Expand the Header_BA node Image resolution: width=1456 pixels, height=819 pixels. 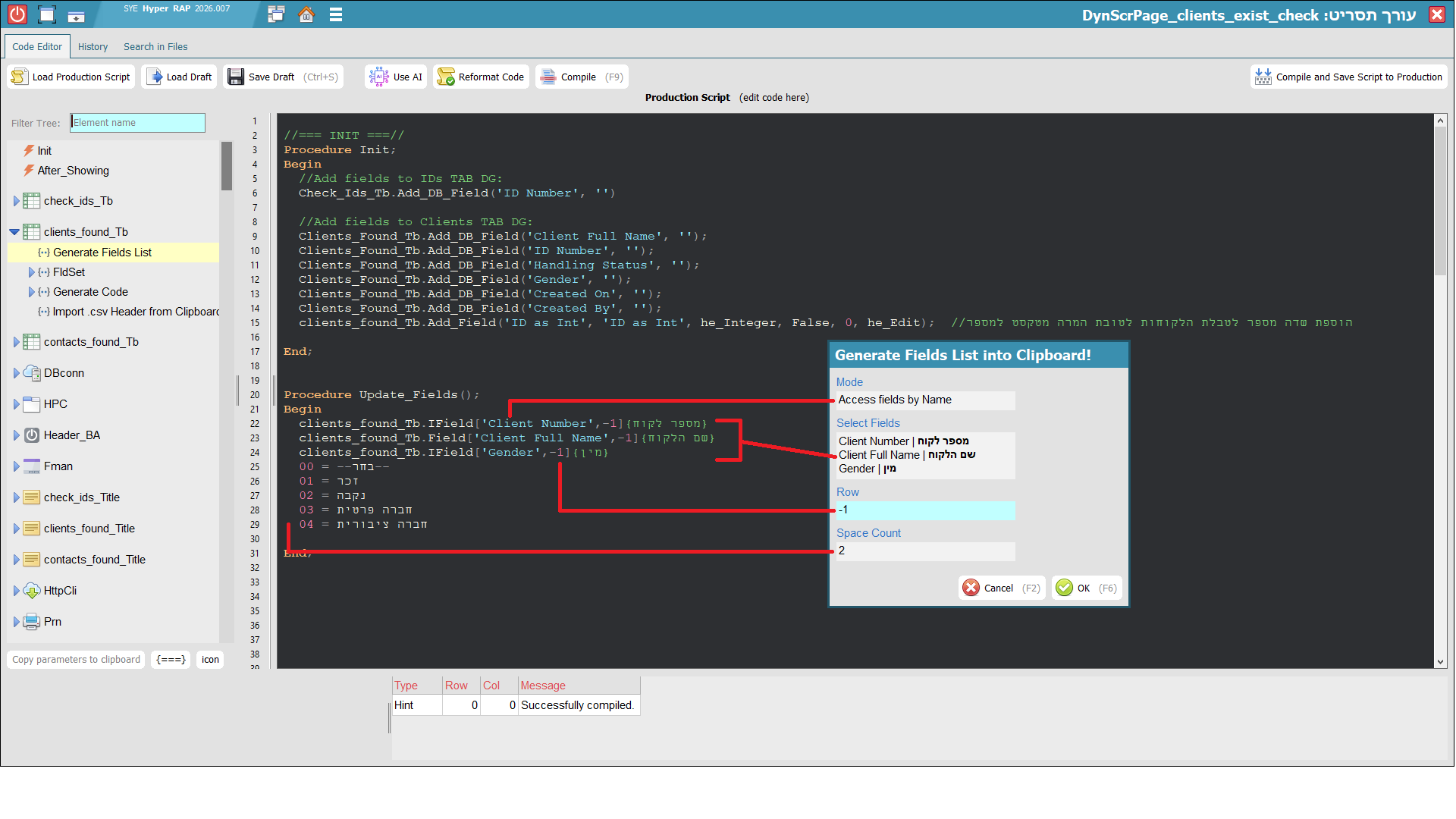[x=17, y=435]
